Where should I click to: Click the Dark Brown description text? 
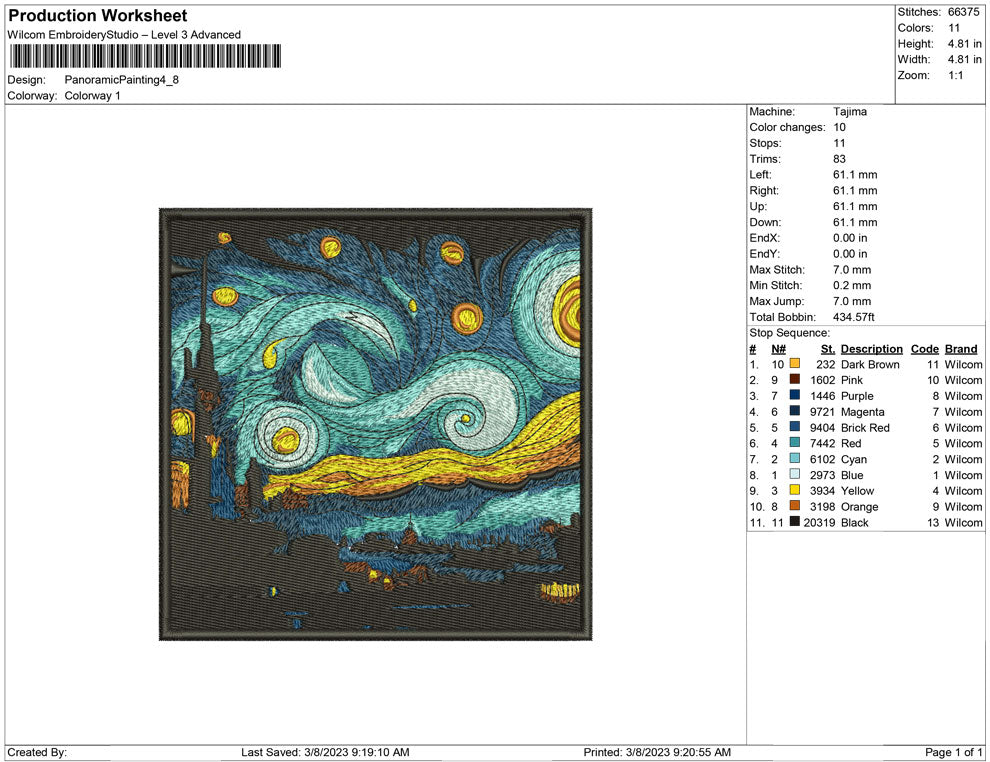tap(870, 364)
